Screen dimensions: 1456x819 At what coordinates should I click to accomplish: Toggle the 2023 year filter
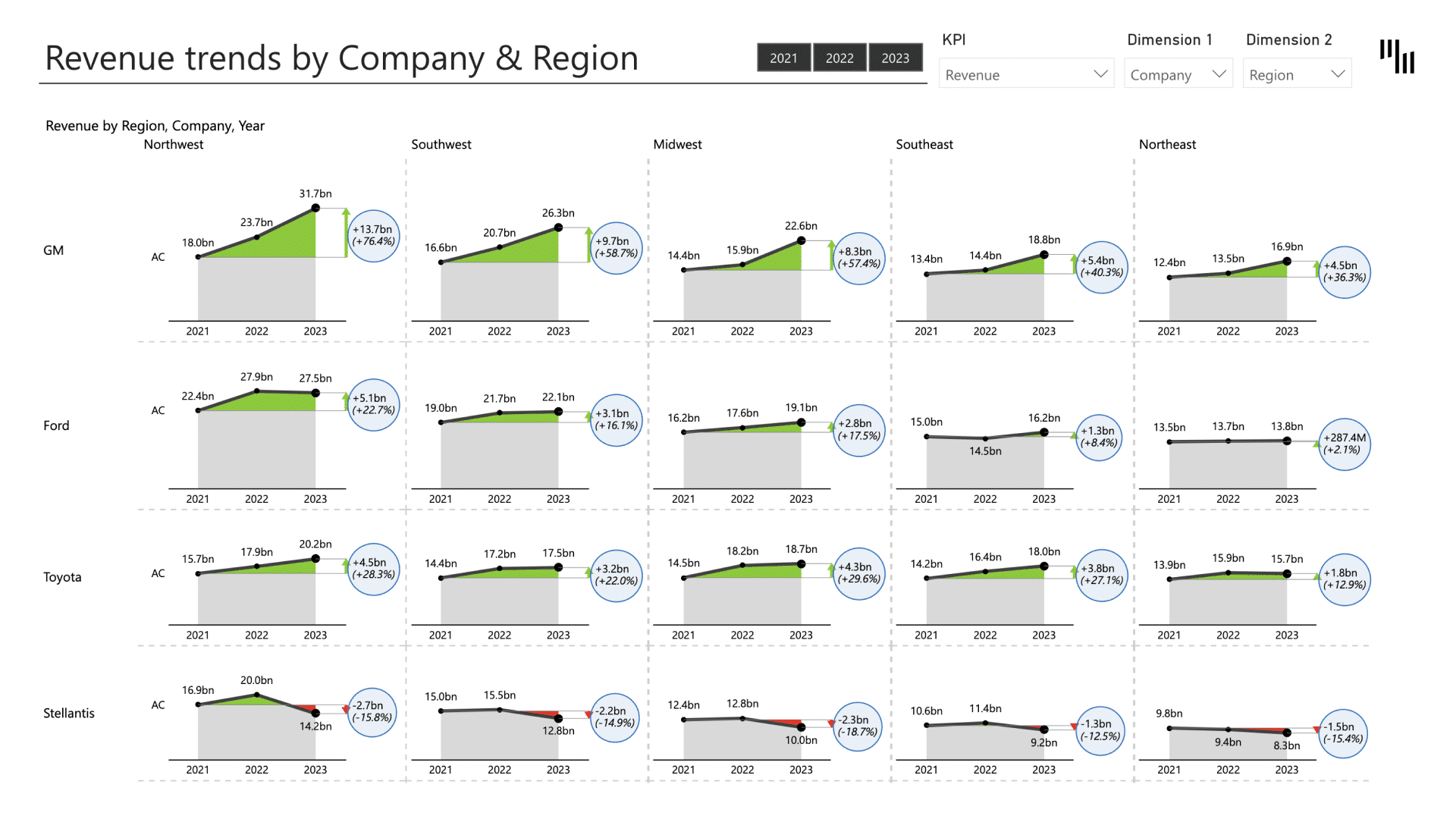coord(896,57)
